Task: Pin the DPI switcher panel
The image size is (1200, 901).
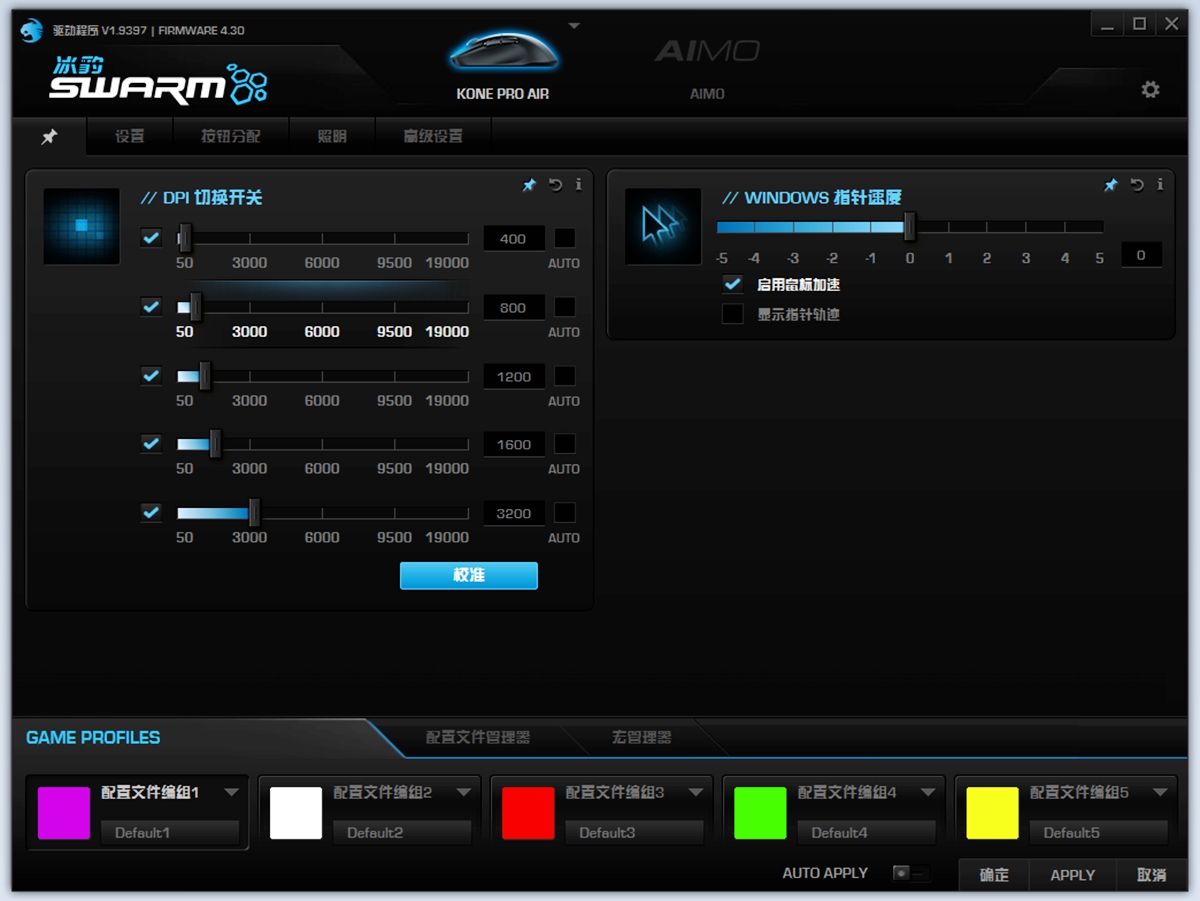Action: [529, 185]
